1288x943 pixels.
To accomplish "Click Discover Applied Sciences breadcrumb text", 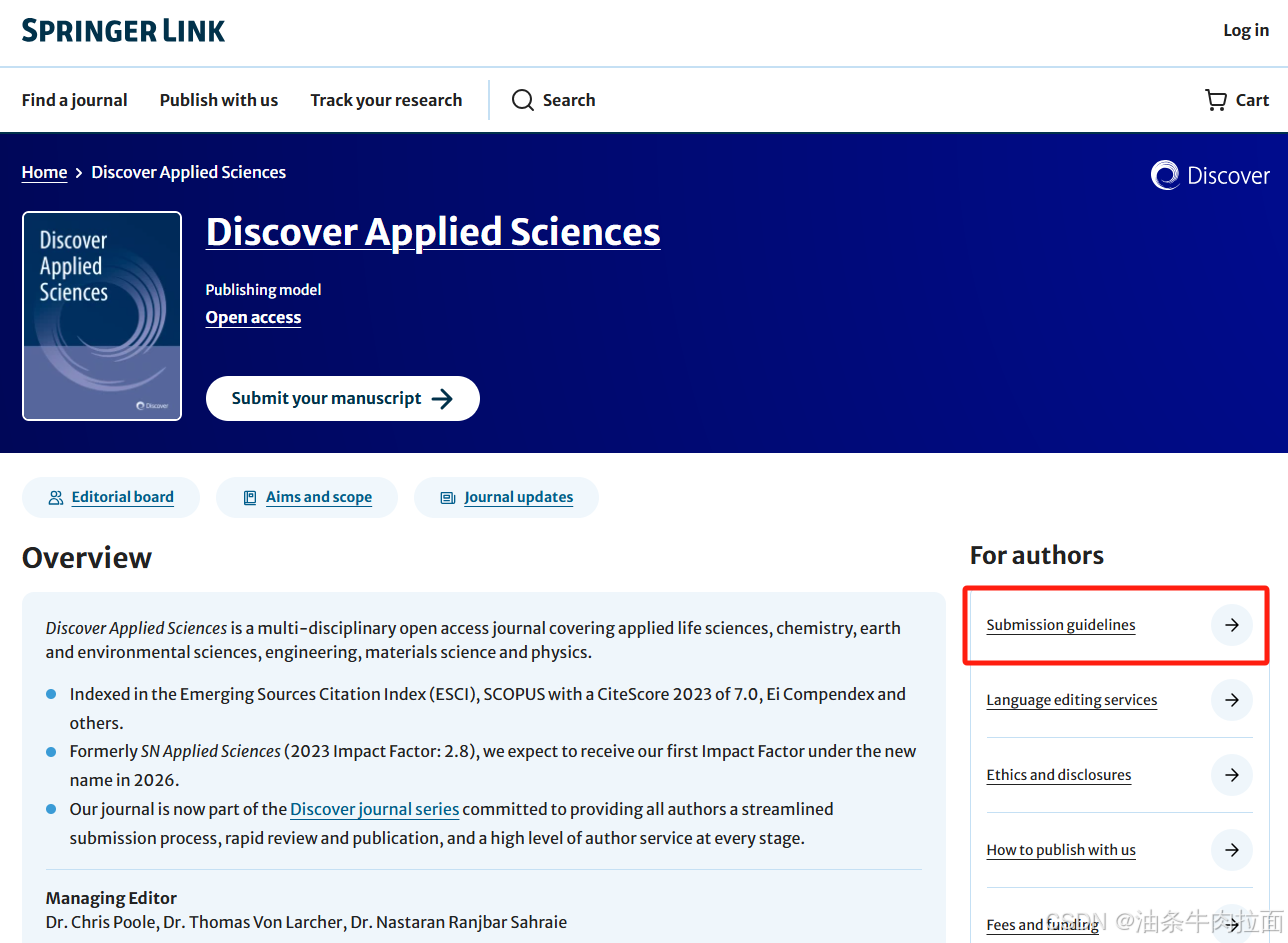I will coord(189,172).
